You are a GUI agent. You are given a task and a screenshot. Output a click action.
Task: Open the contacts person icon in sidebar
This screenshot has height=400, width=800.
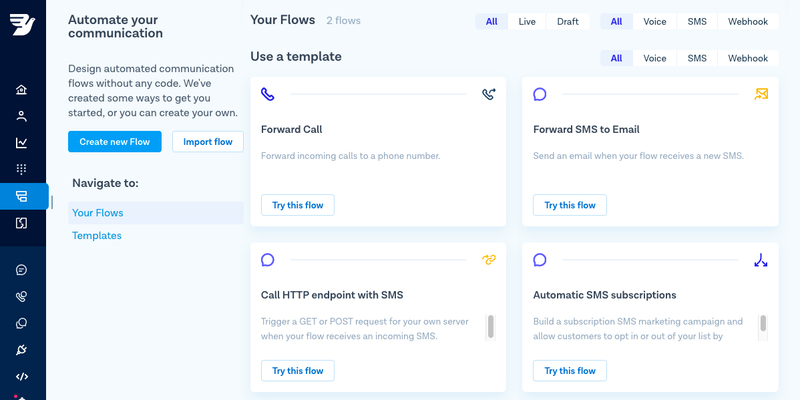[x=21, y=116]
